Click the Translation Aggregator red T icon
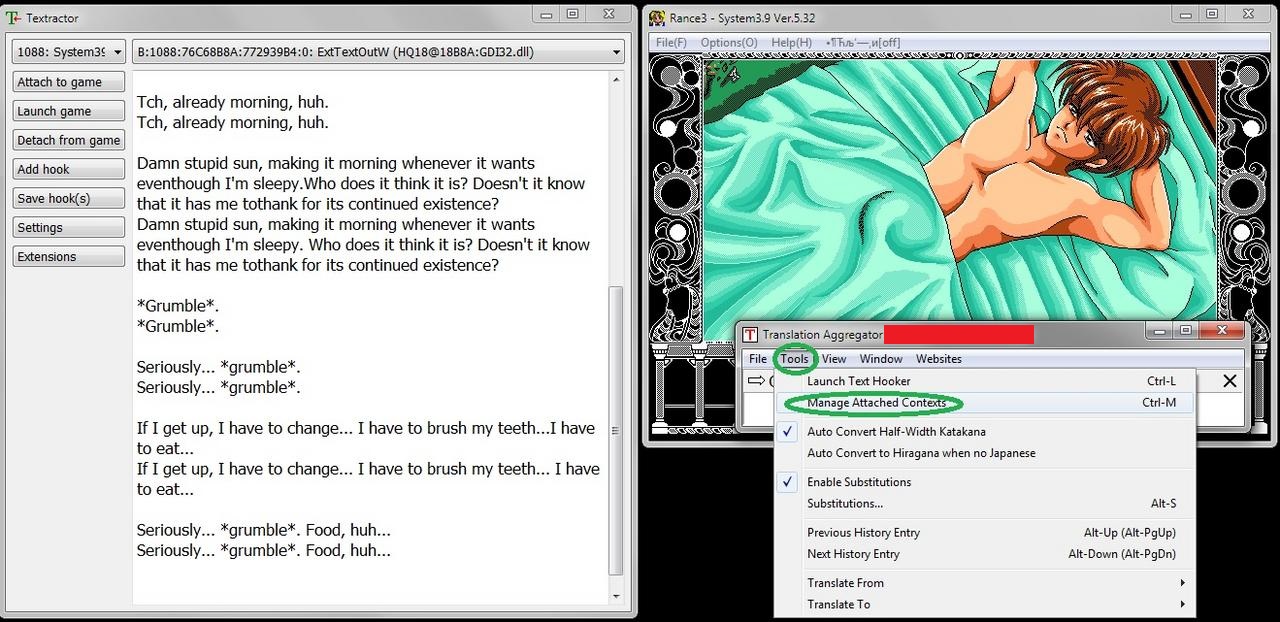Viewport: 1280px width, 622px height. pyautogui.click(x=750, y=334)
